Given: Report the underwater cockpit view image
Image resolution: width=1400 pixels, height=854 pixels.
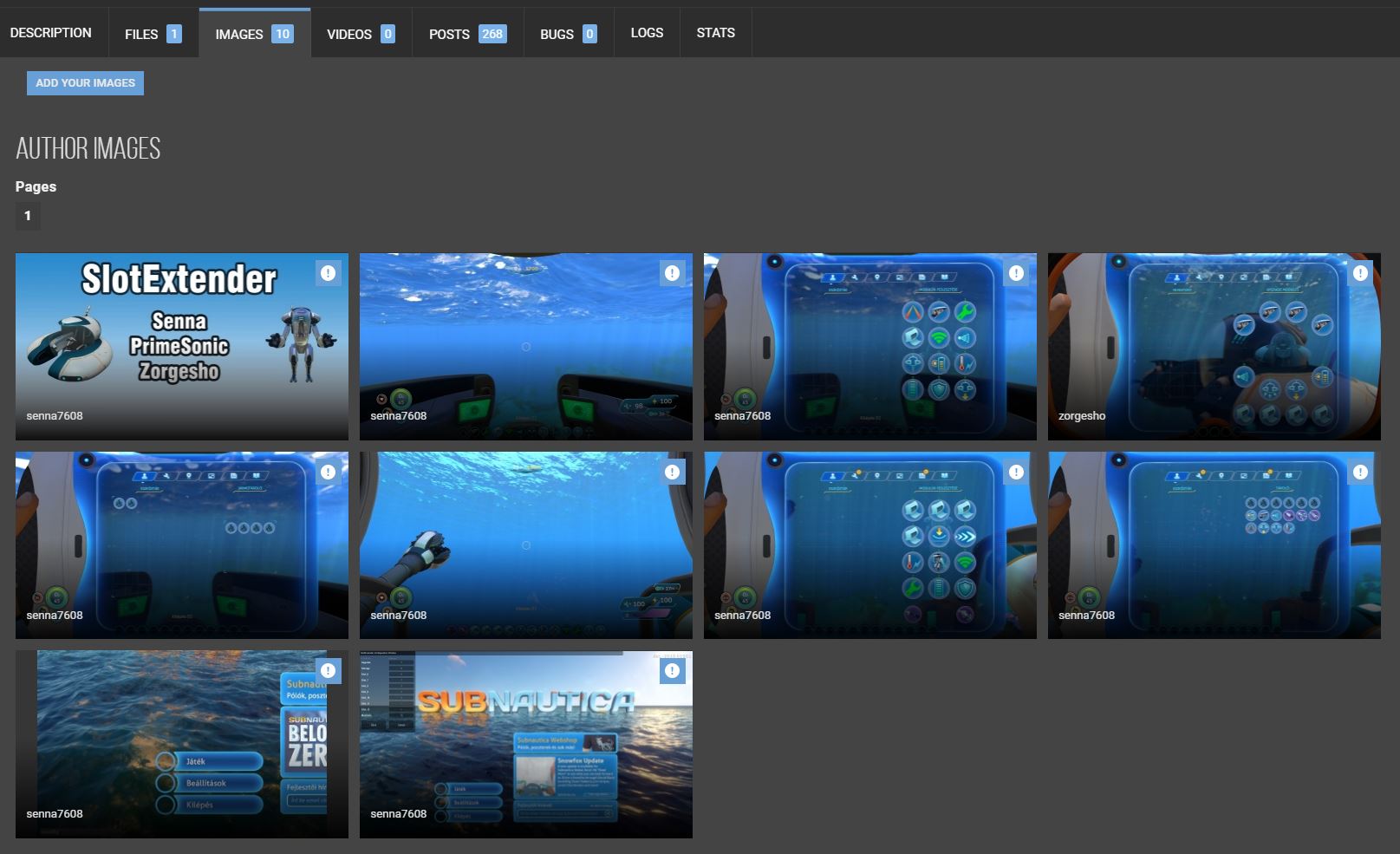Looking at the screenshot, I should pyautogui.click(x=672, y=273).
